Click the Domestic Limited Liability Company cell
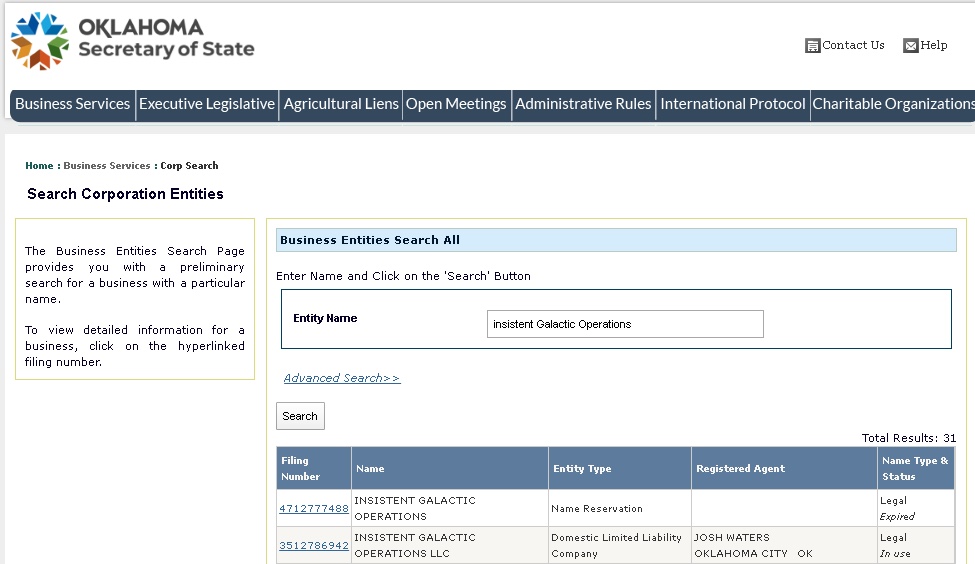The height and width of the screenshot is (564, 975). pyautogui.click(x=620, y=545)
